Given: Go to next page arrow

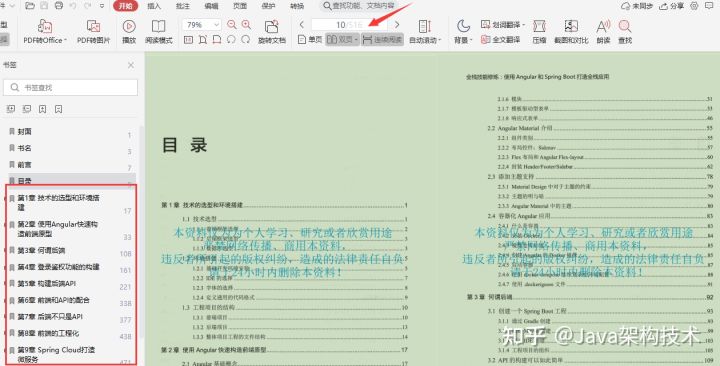Looking at the screenshot, I should 397,25.
